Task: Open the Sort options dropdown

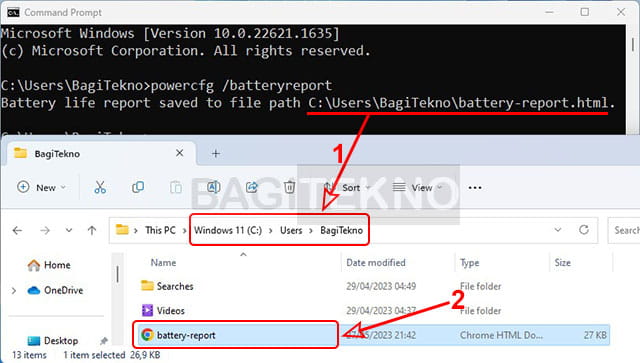Action: click(x=347, y=187)
